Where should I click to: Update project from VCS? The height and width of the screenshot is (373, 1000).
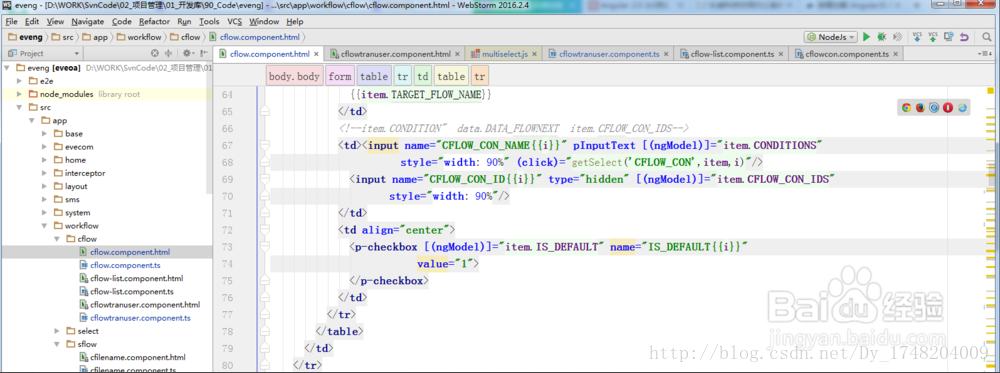tap(917, 37)
